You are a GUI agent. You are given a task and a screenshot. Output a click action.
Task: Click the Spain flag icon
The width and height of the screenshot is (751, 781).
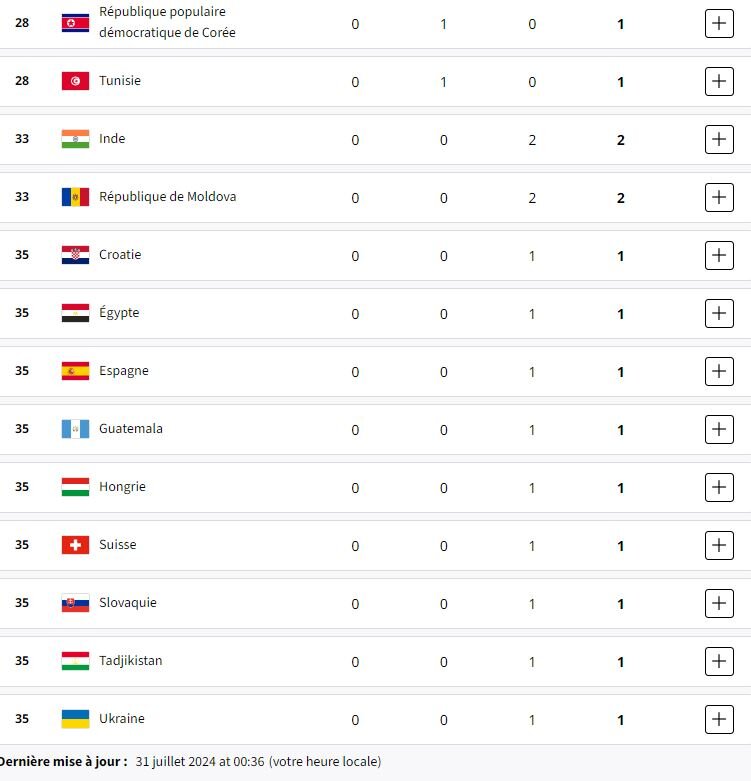(75, 371)
